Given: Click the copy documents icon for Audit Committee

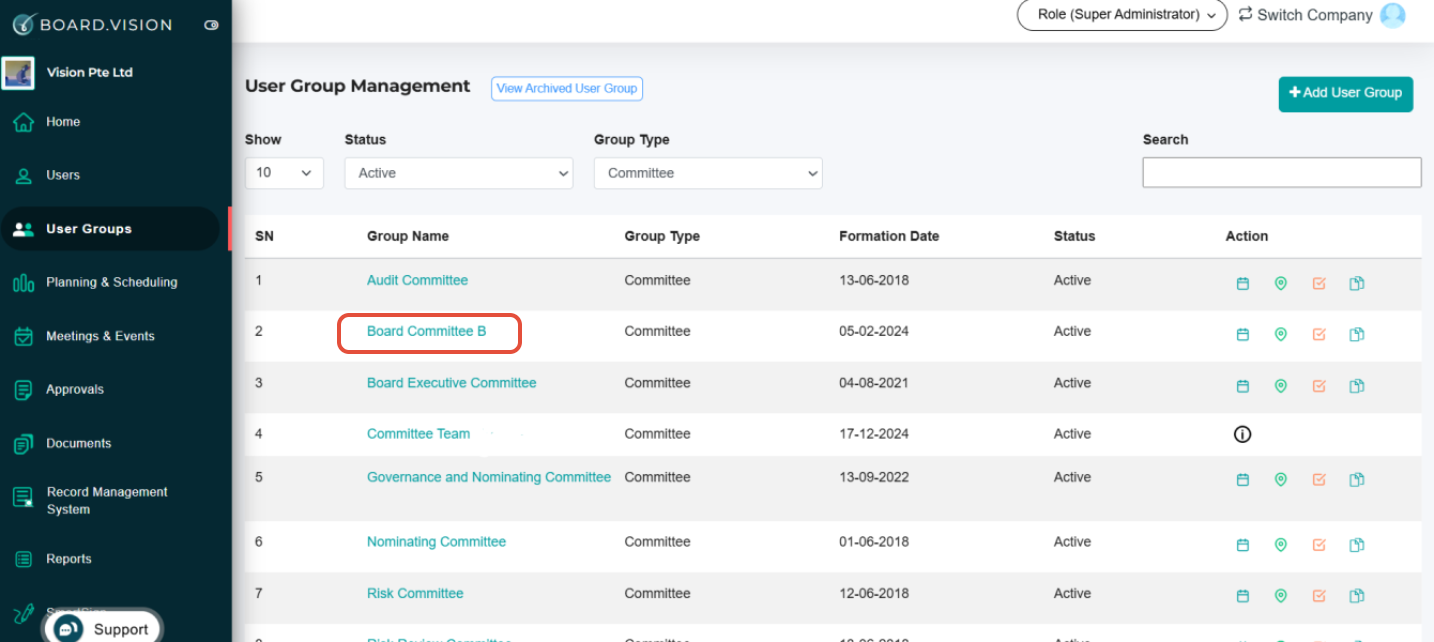Looking at the screenshot, I should click(x=1357, y=283).
